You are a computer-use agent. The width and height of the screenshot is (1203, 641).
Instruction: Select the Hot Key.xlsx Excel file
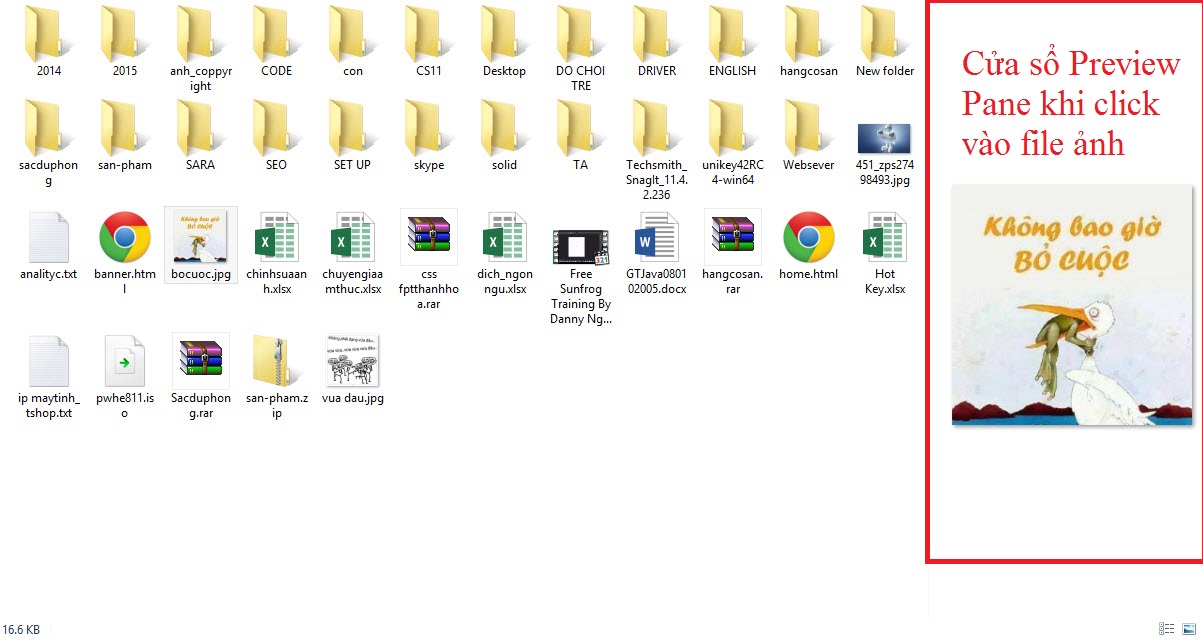point(884,253)
